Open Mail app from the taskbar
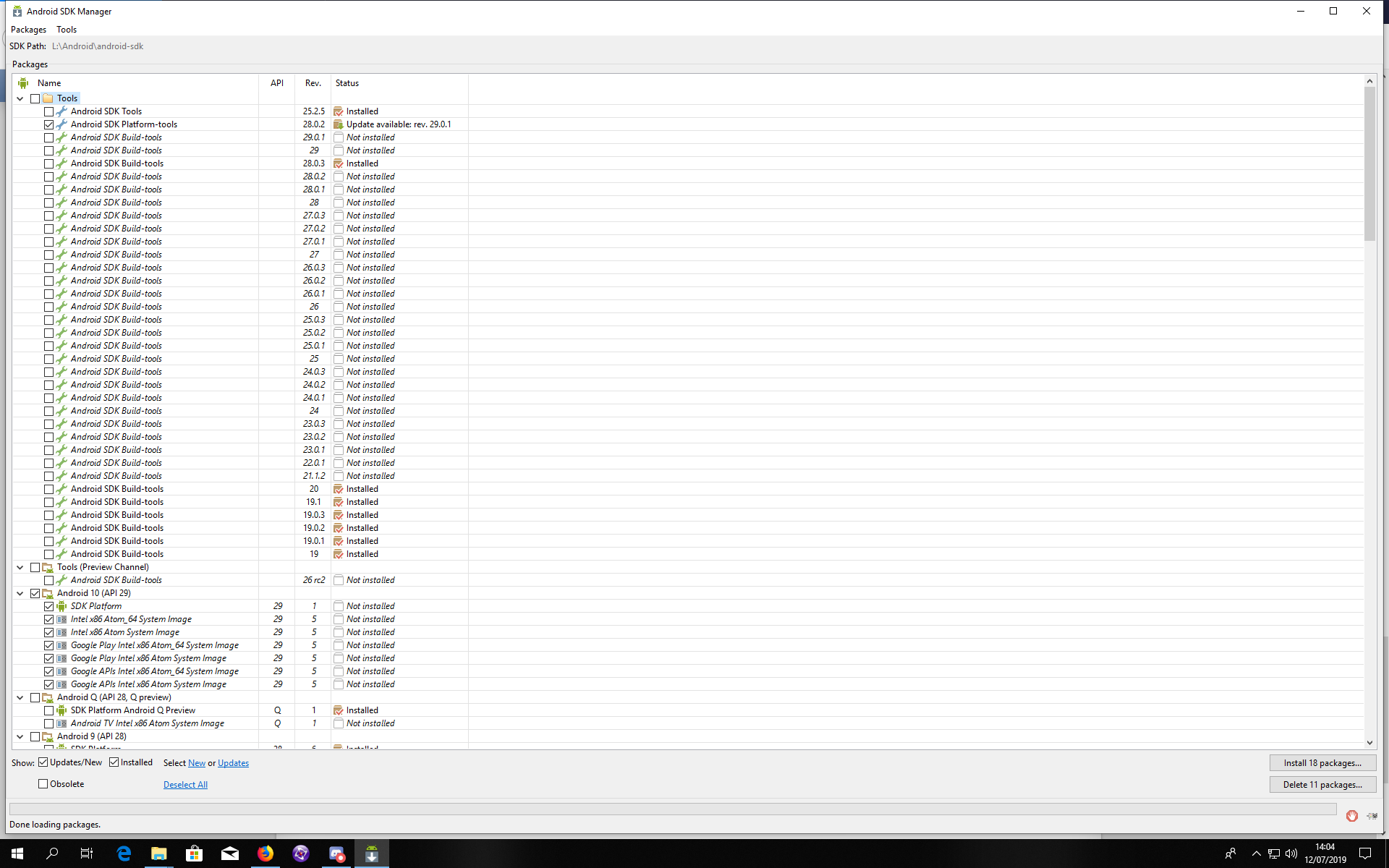 [x=230, y=854]
